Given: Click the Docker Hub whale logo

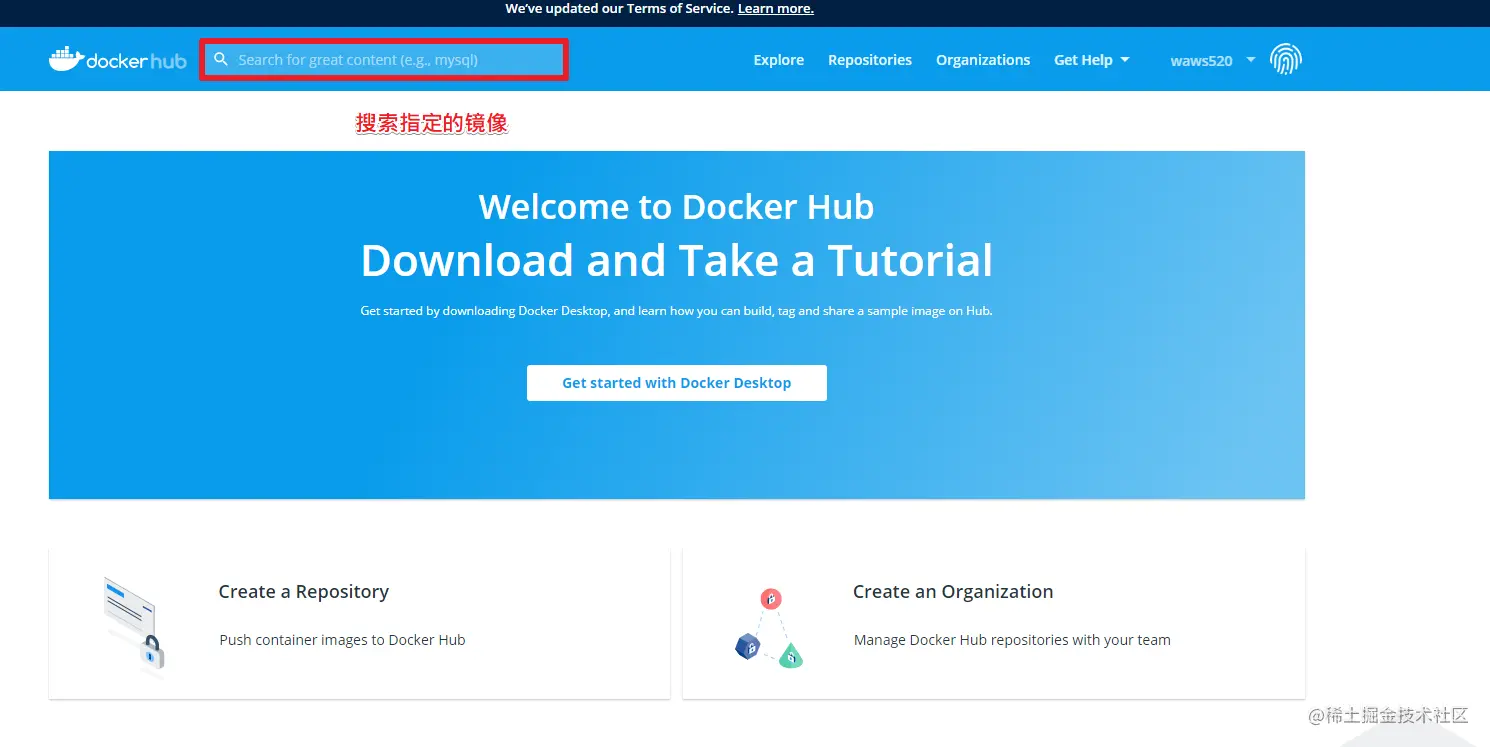Looking at the screenshot, I should coord(117,60).
